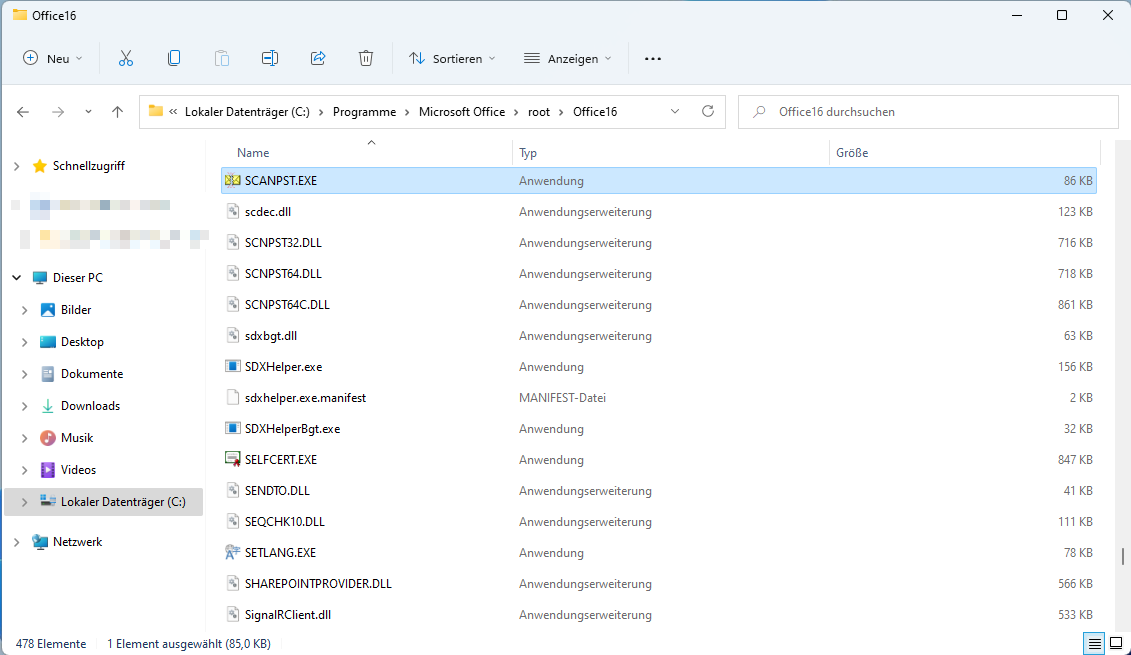Select Schnellzugriff in the navigation pane
This screenshot has height=655, width=1131.
click(x=89, y=166)
